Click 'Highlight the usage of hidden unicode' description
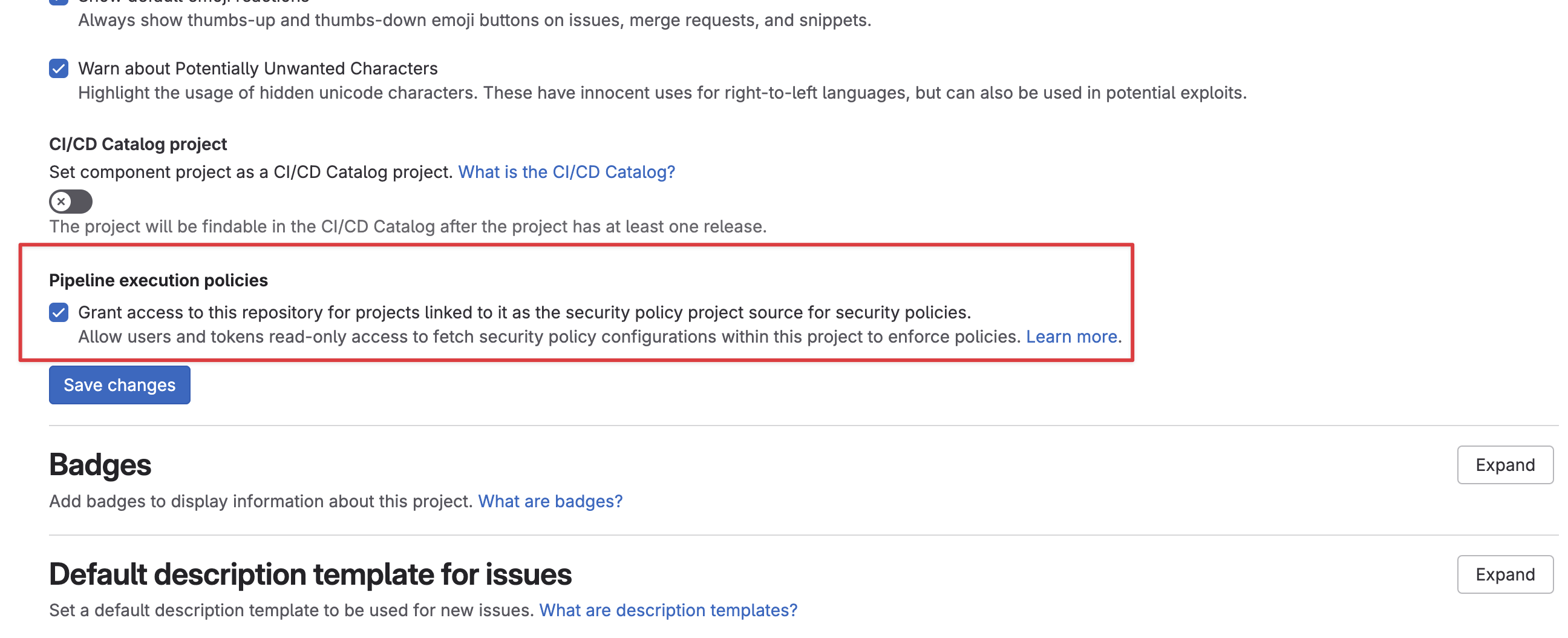The height and width of the screenshot is (638, 1568). 662,93
